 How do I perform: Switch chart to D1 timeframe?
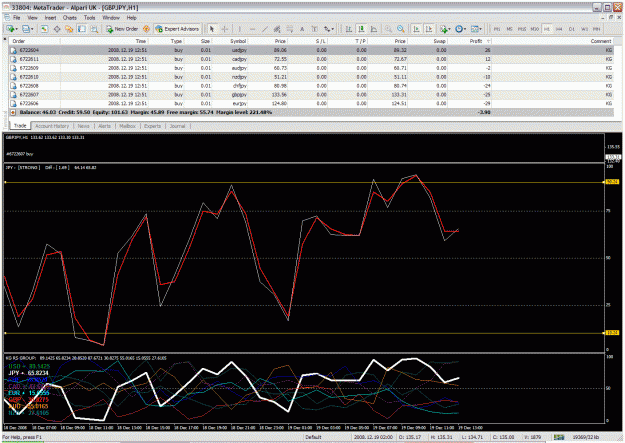point(572,29)
